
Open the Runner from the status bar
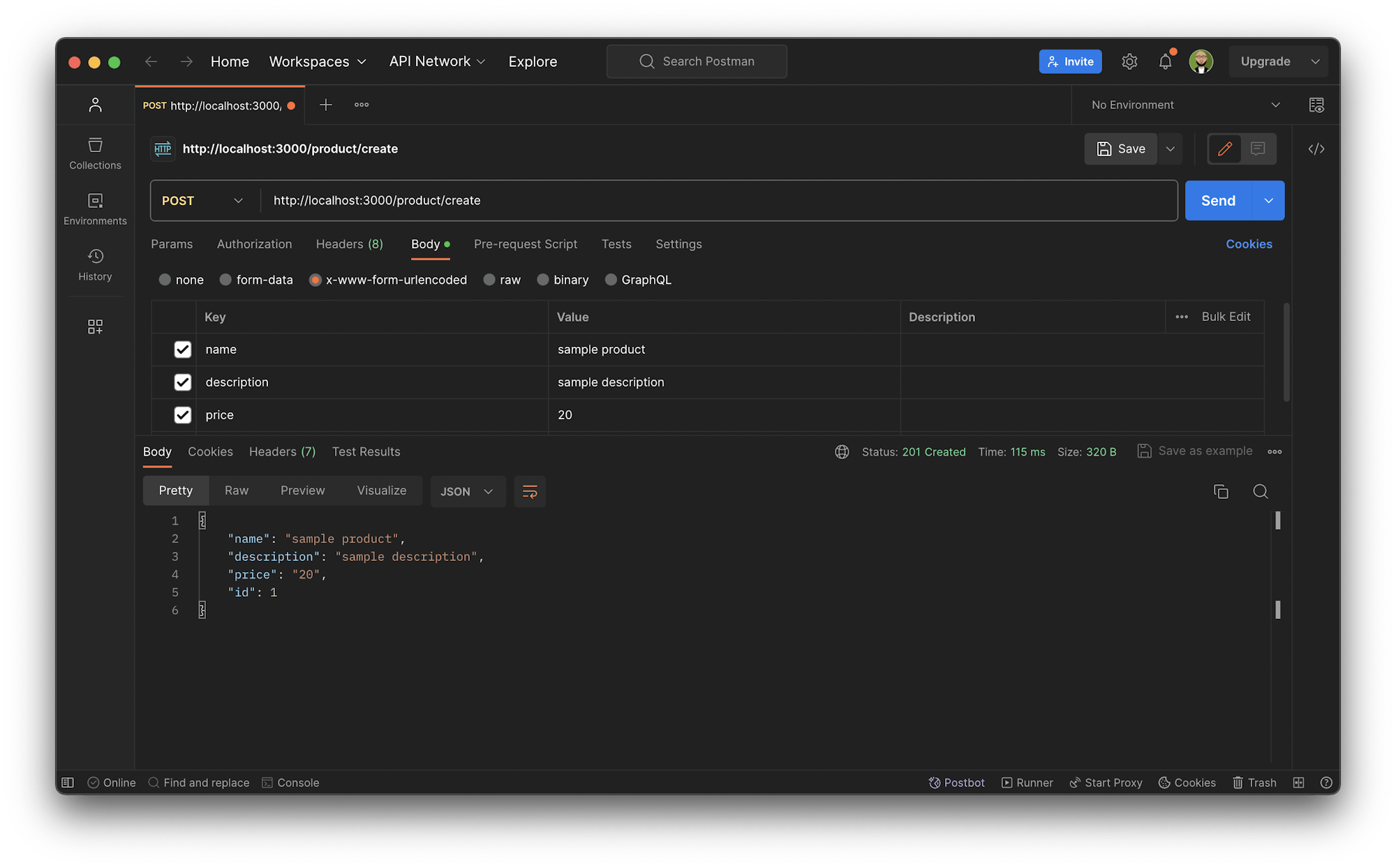[x=1027, y=782]
